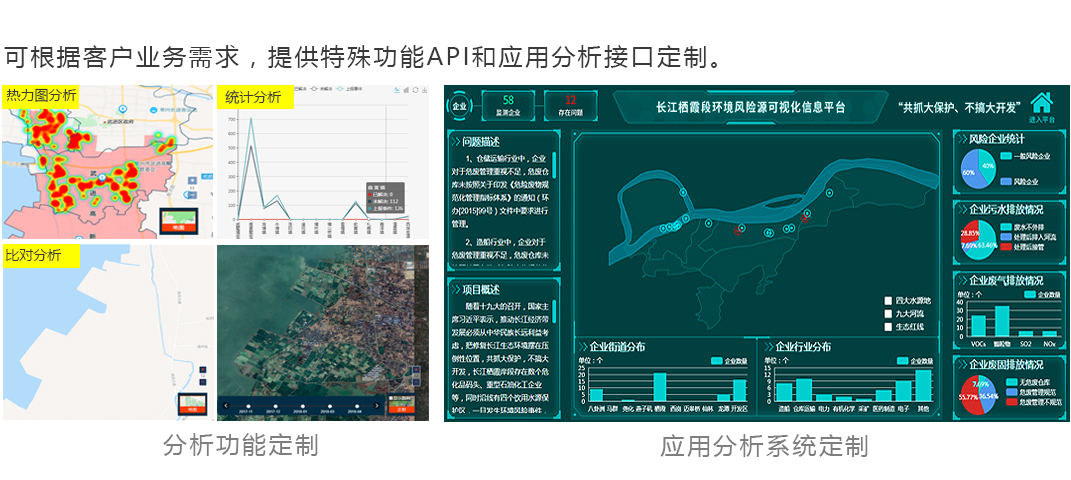Toggle the 四大水源地 checkbox
1071x480 pixels.
887,300
